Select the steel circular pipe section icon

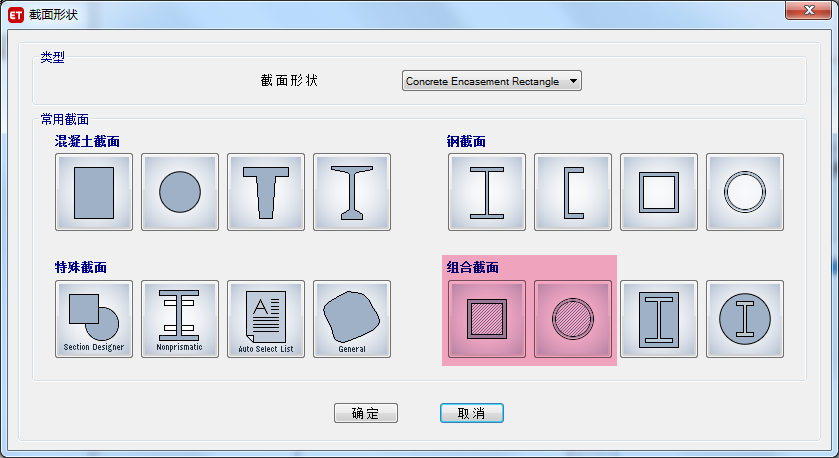click(x=745, y=192)
